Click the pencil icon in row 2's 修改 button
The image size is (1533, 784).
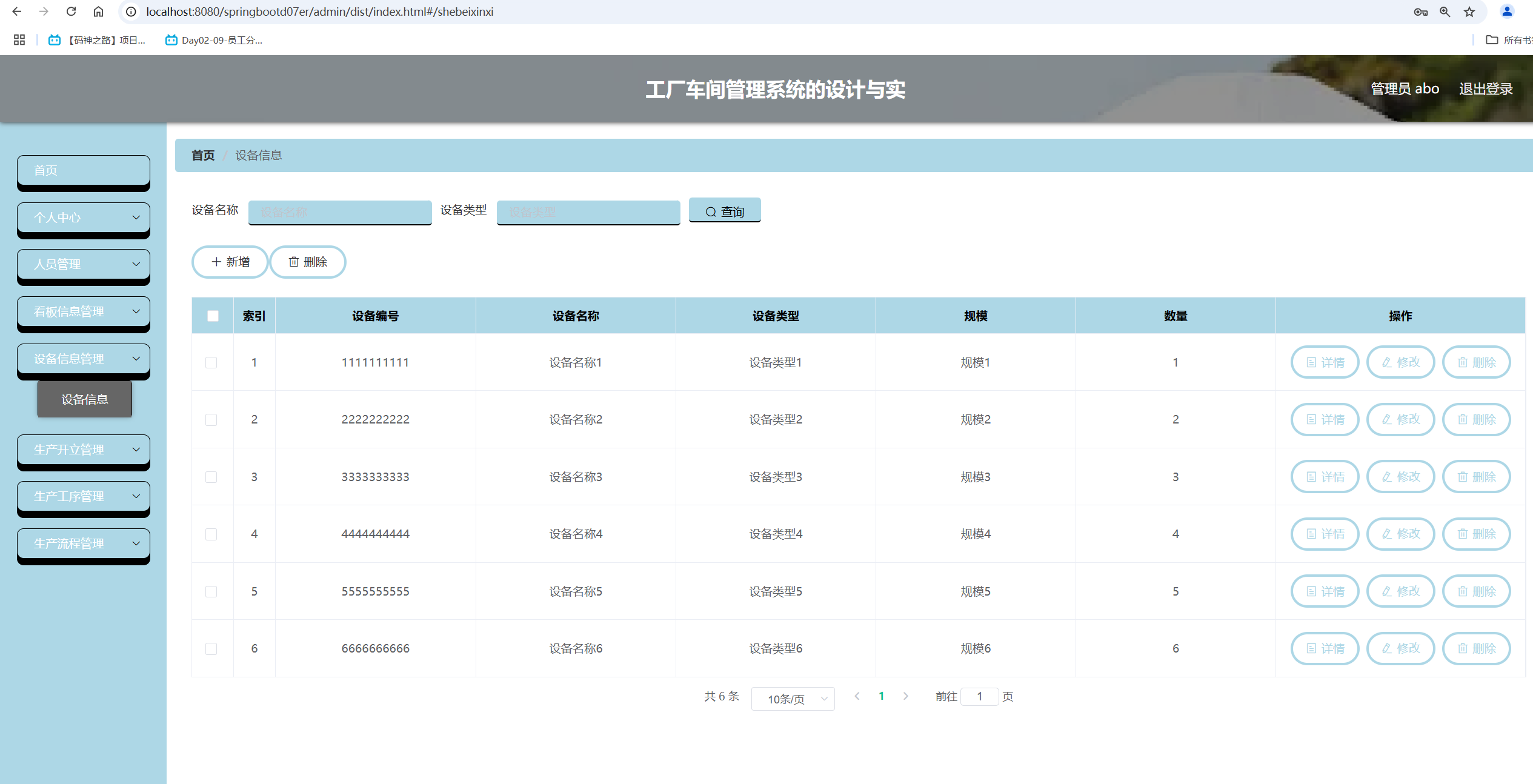(1386, 419)
